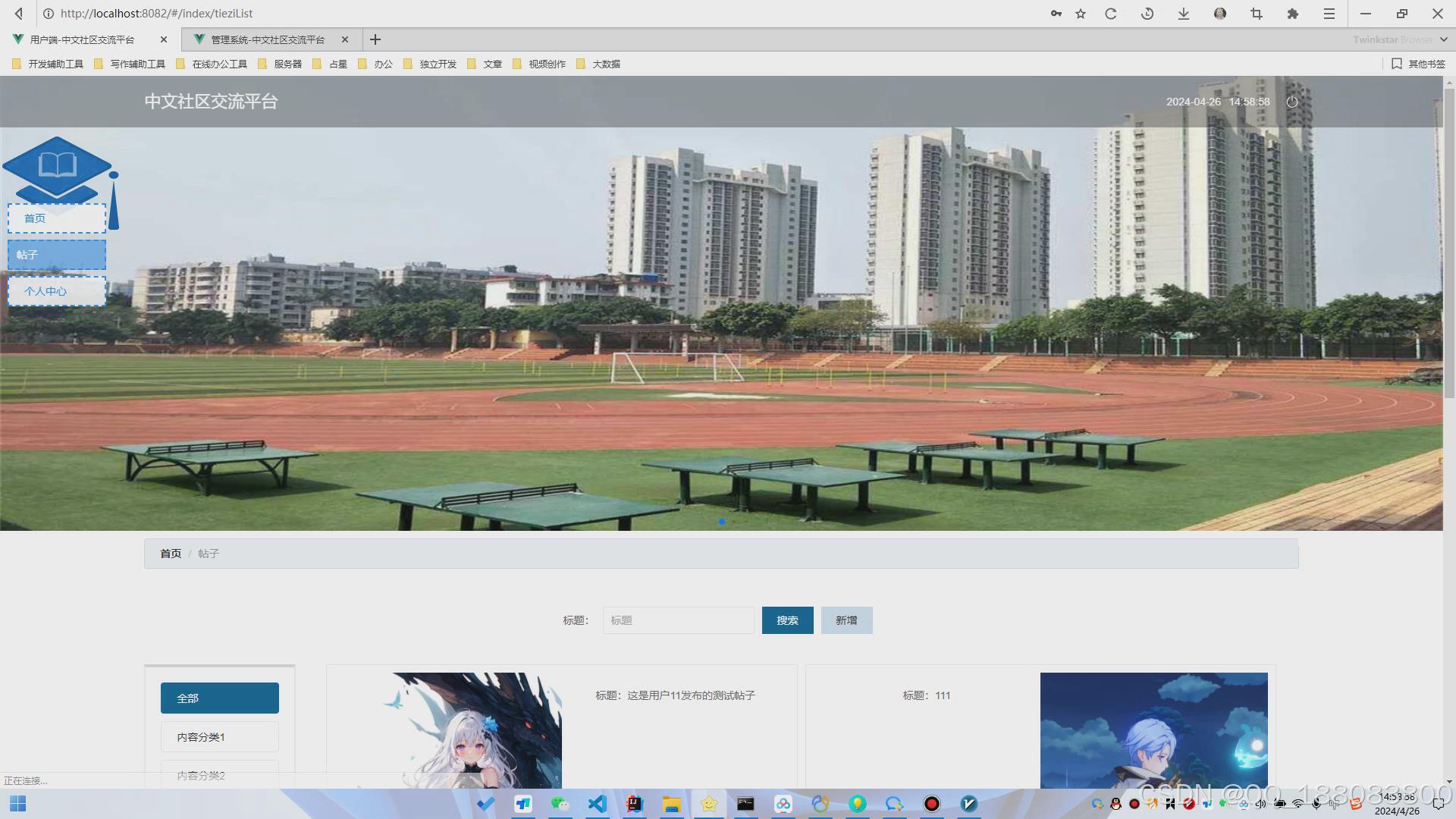Click the bookmark star icon
The image size is (1456, 819).
(1081, 14)
